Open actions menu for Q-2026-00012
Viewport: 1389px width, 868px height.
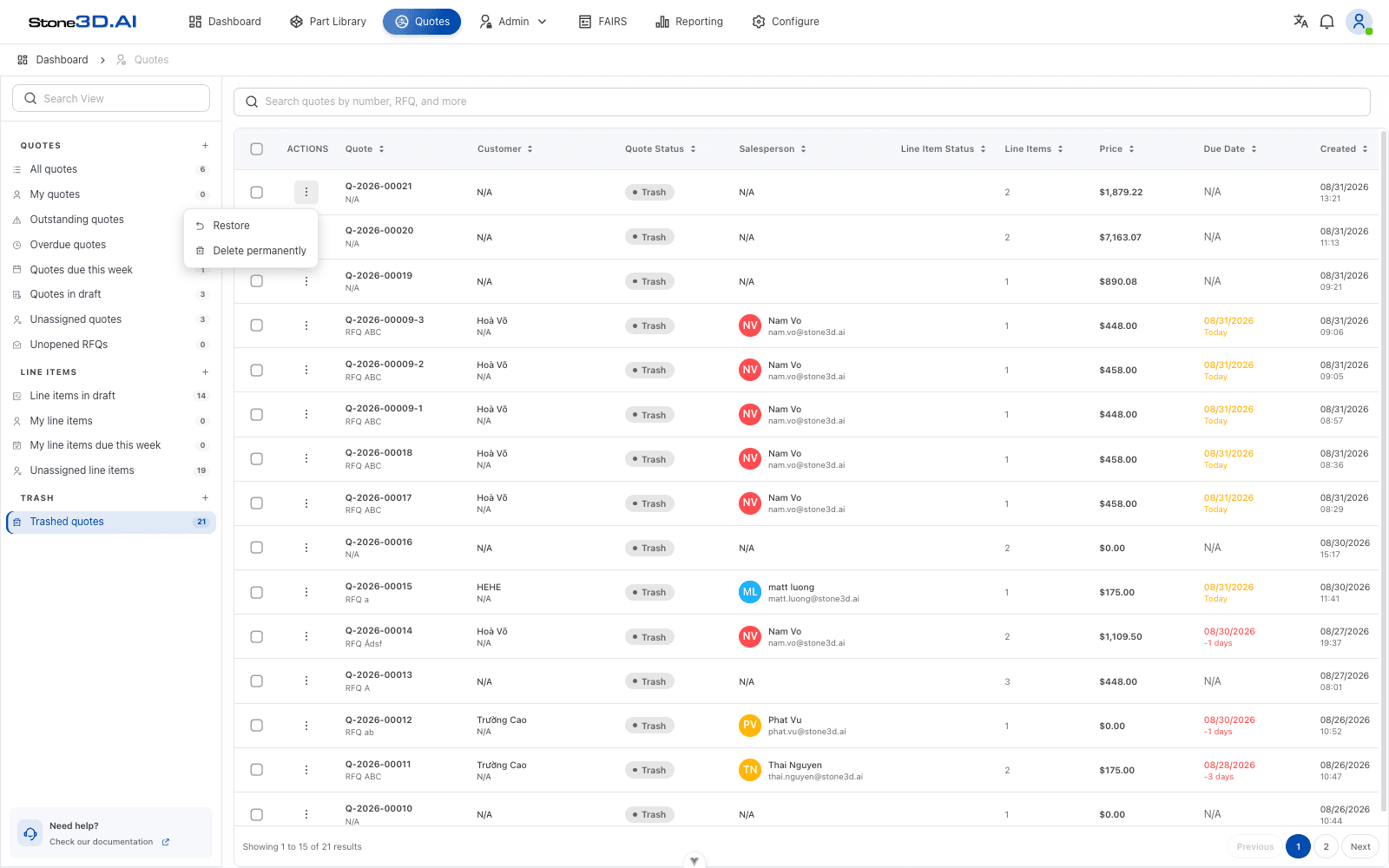coord(306,726)
